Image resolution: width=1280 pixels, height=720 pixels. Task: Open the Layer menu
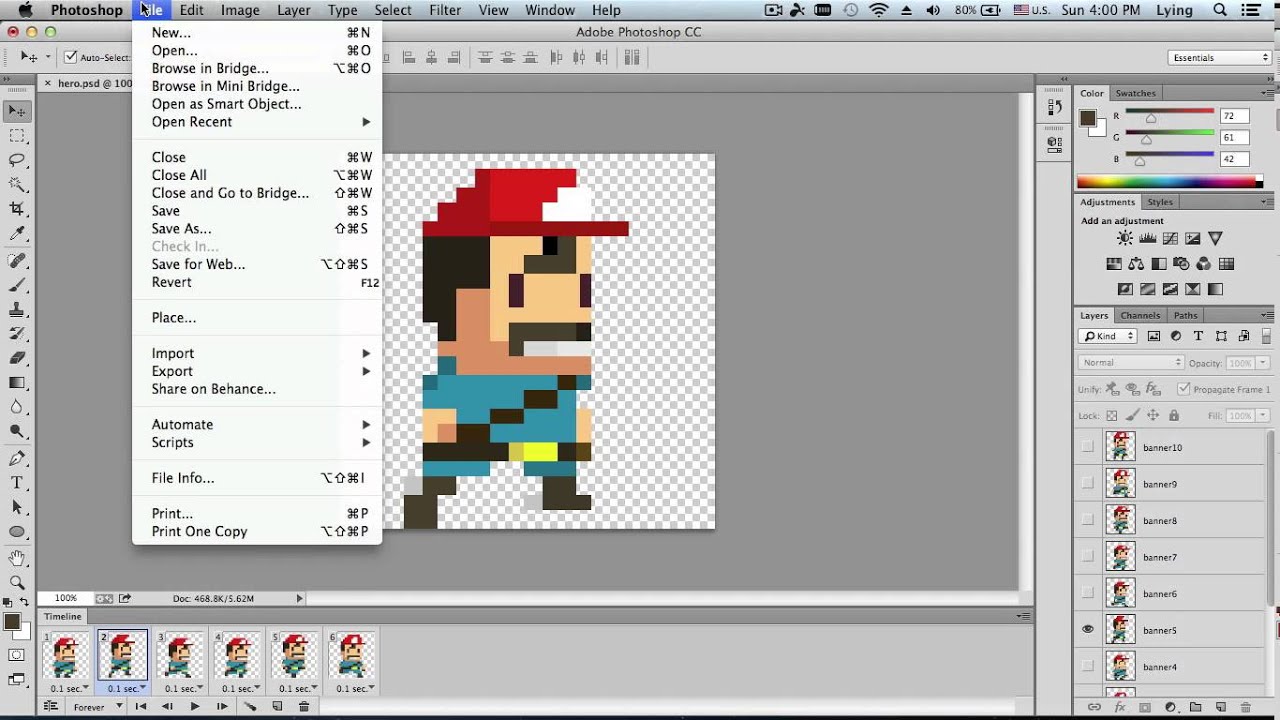click(x=293, y=10)
